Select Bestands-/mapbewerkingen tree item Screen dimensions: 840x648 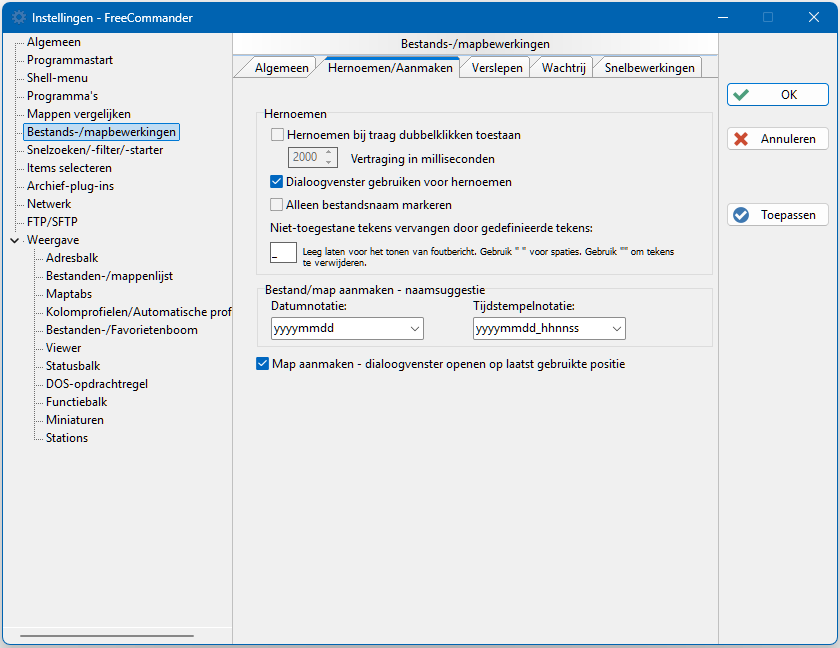[101, 132]
